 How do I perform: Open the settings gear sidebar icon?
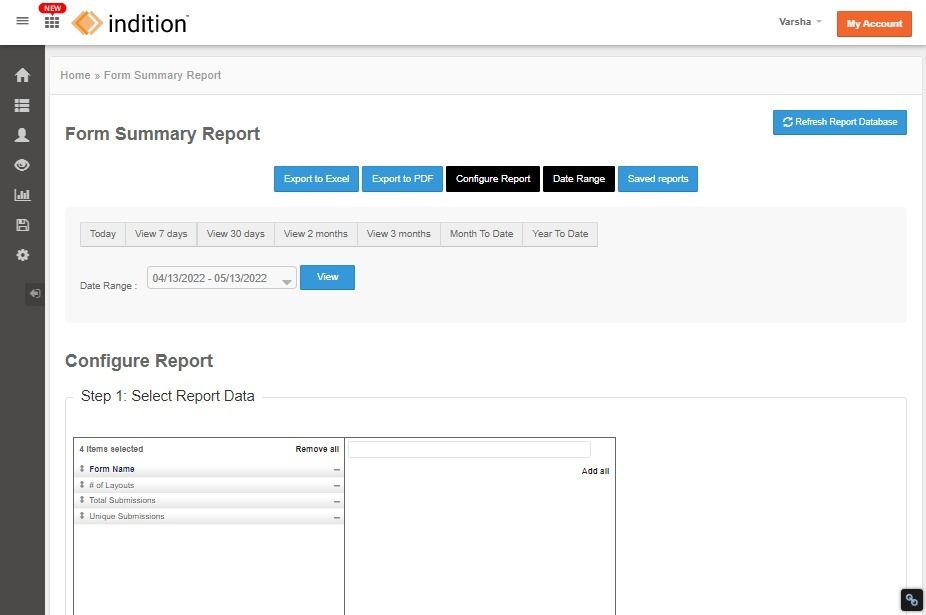(x=22, y=255)
